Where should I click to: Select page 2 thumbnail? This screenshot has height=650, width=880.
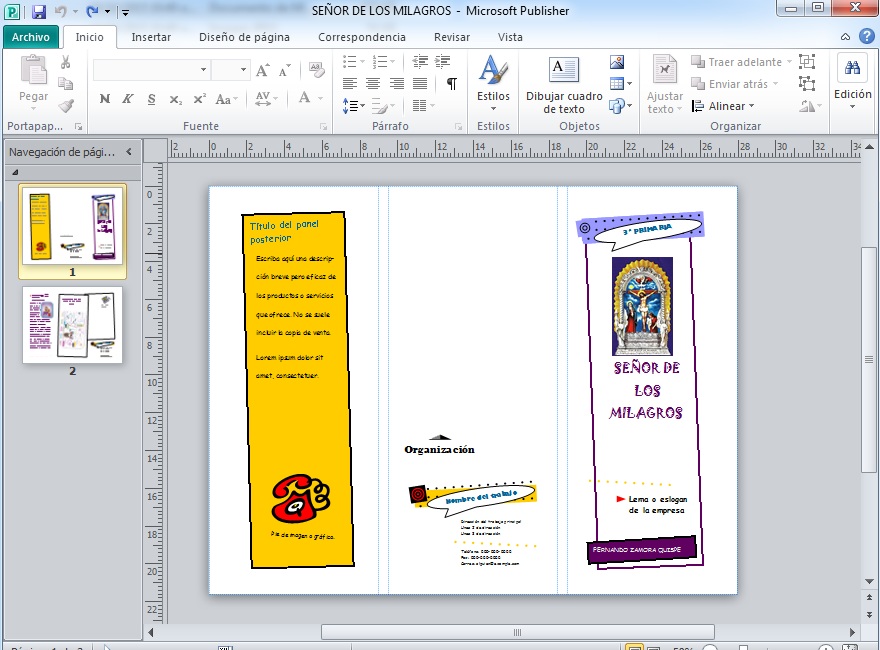click(72, 325)
